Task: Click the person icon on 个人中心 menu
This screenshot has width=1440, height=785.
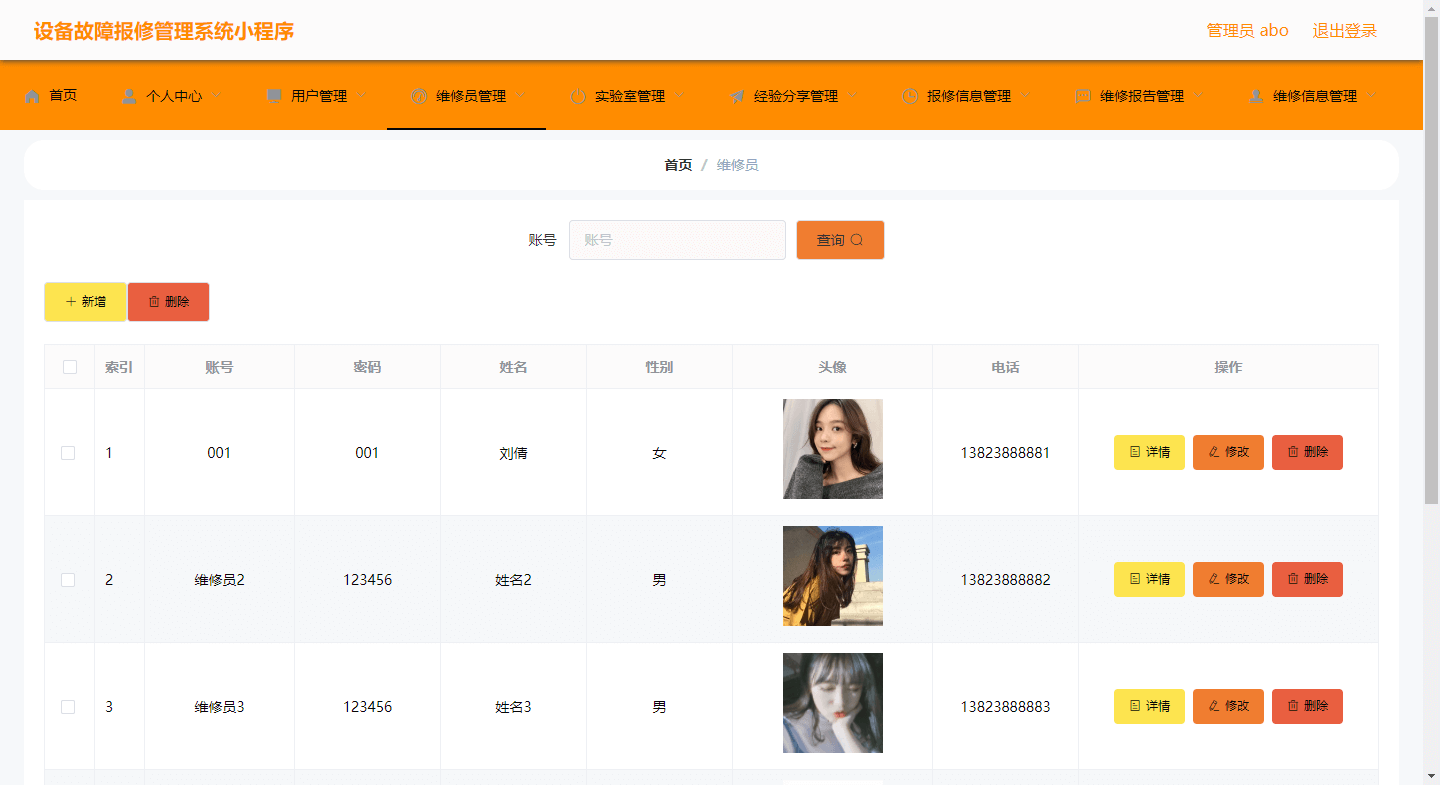Action: 128,96
